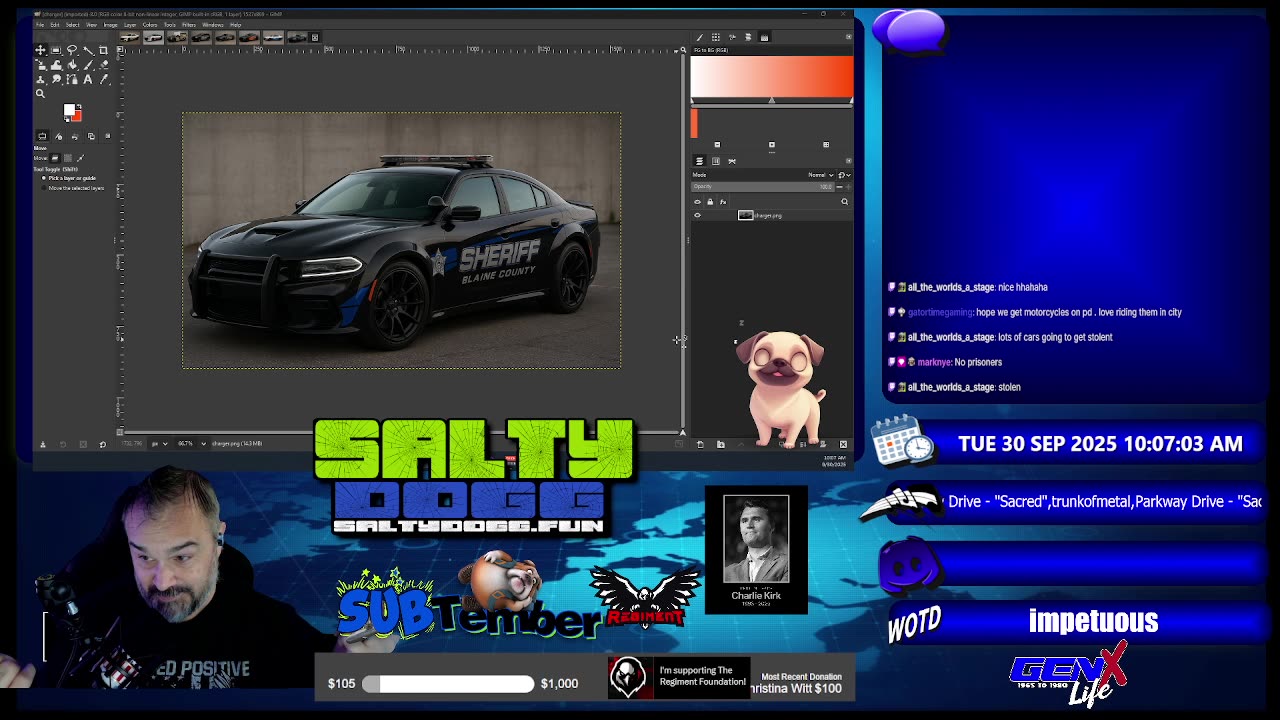Zoom out in gradient editor
The image size is (1280, 720).
(x=717, y=144)
